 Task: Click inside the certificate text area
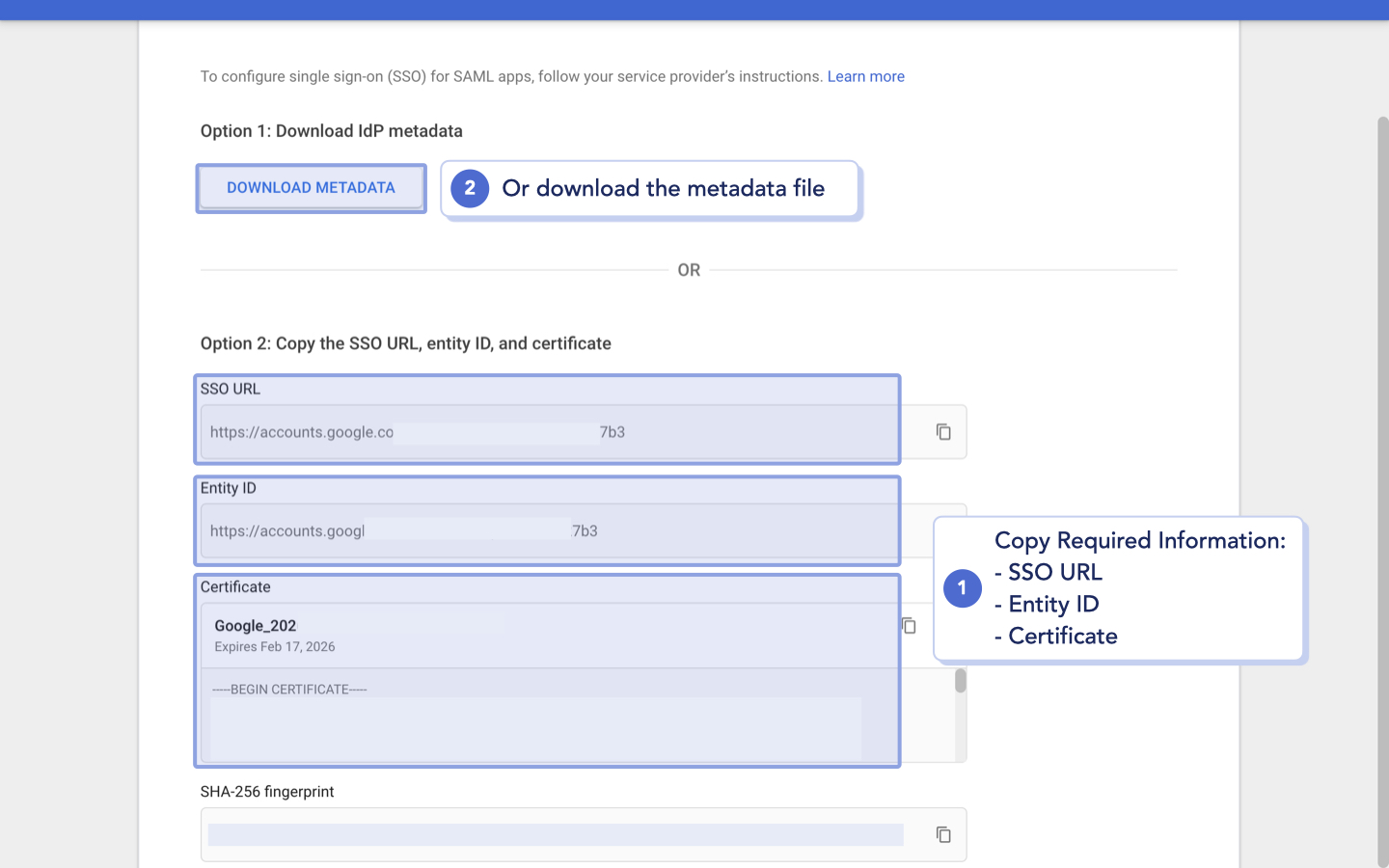pyautogui.click(x=540, y=719)
